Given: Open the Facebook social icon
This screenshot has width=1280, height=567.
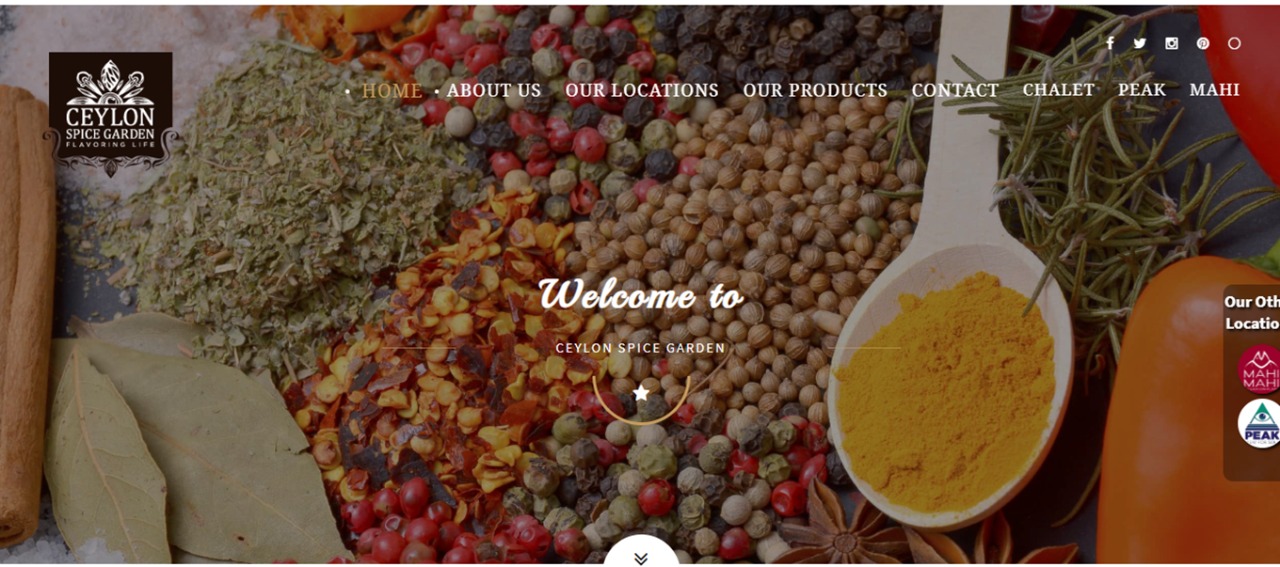Looking at the screenshot, I should [x=1110, y=43].
